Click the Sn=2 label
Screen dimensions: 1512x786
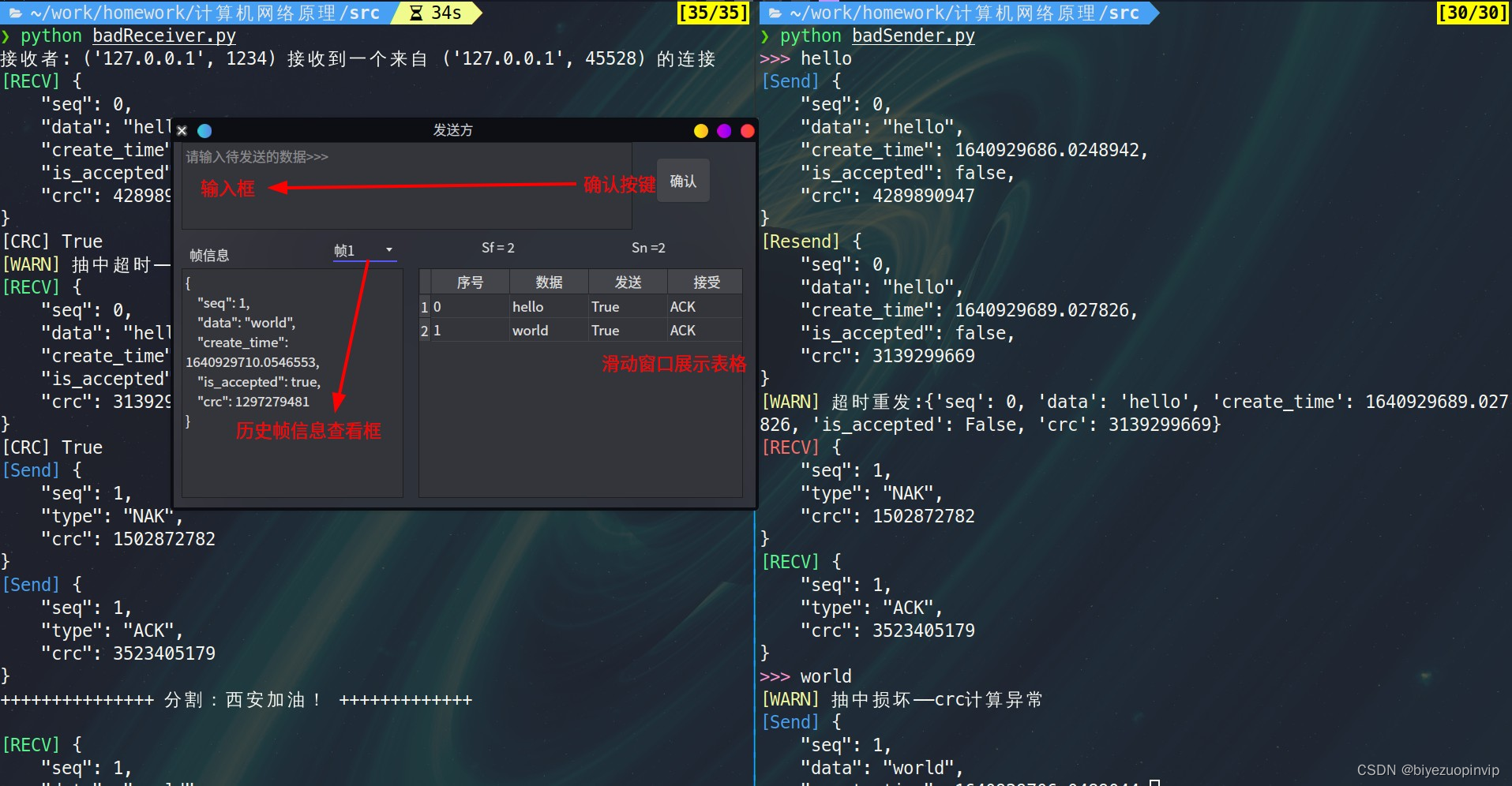tap(648, 248)
